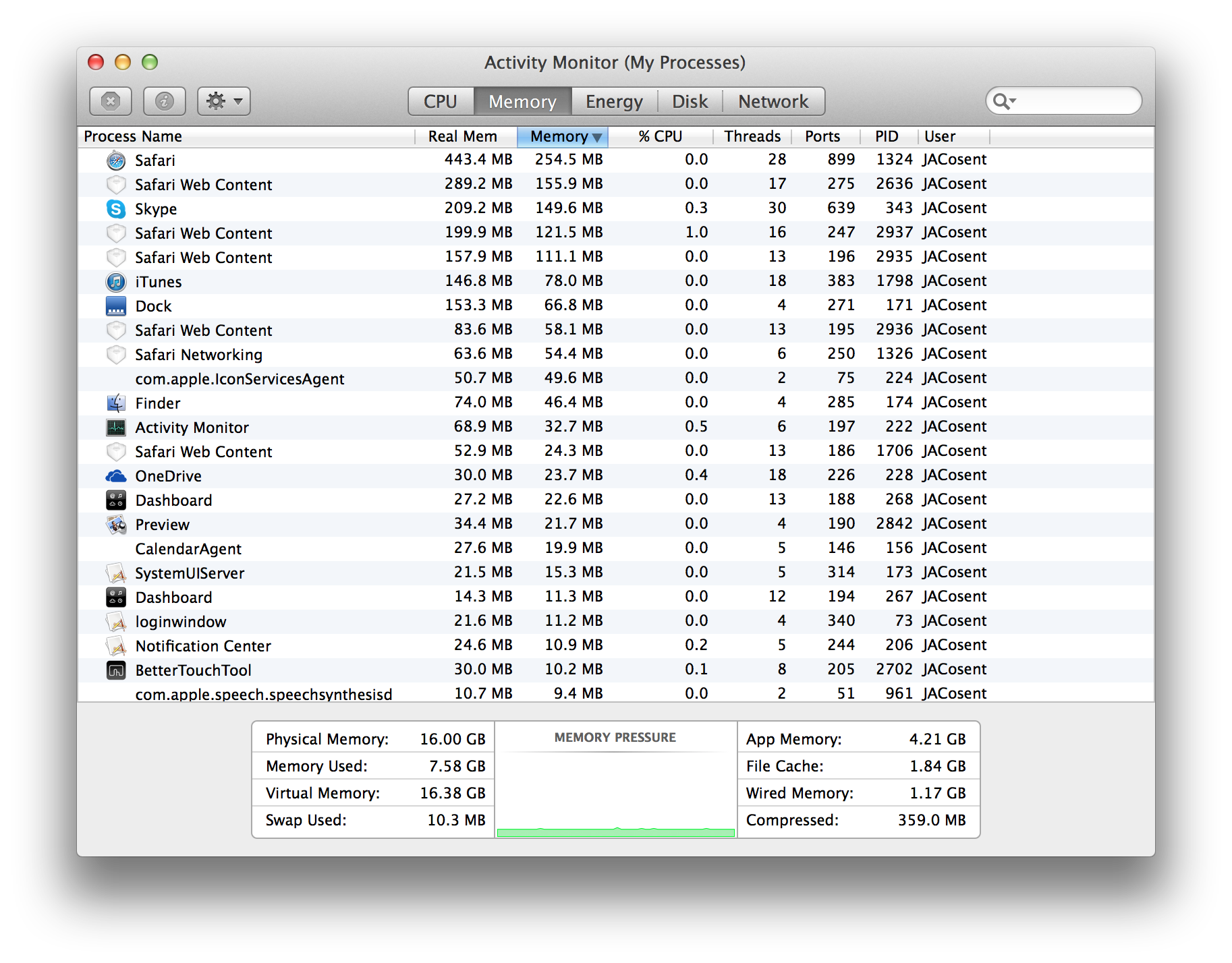This screenshot has width=1232, height=963.
Task: Click the File Cache 1.84 GB value
Action: pyautogui.click(x=937, y=766)
